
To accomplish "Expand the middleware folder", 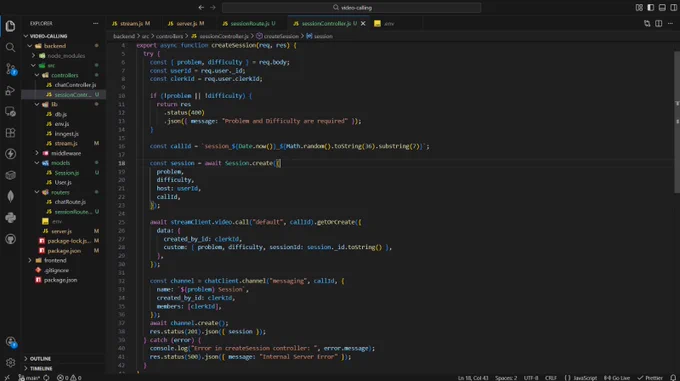I will tap(63, 153).
